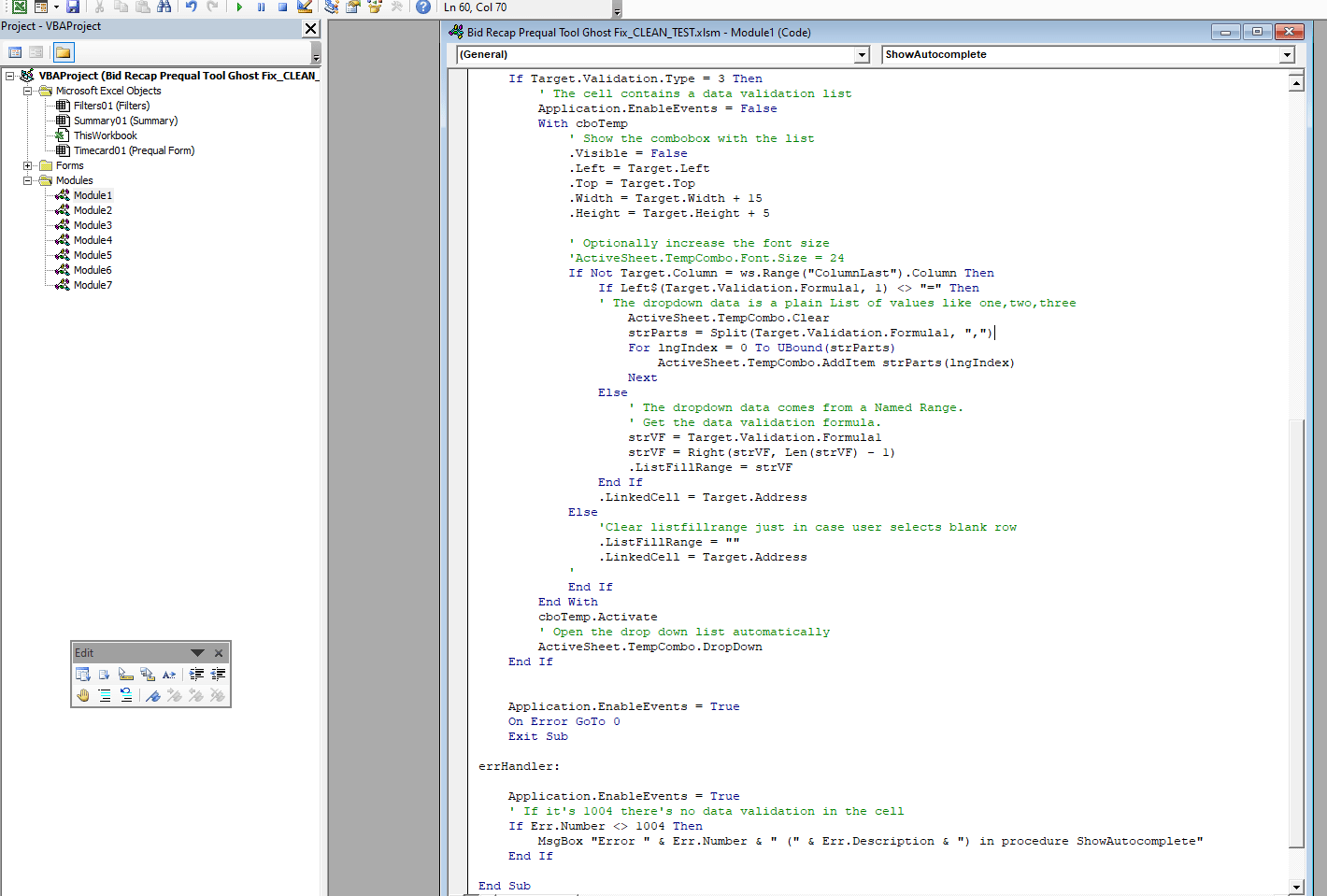Image resolution: width=1327 pixels, height=896 pixels.
Task: Click the 'Exit Sub' code line
Action: [x=537, y=736]
